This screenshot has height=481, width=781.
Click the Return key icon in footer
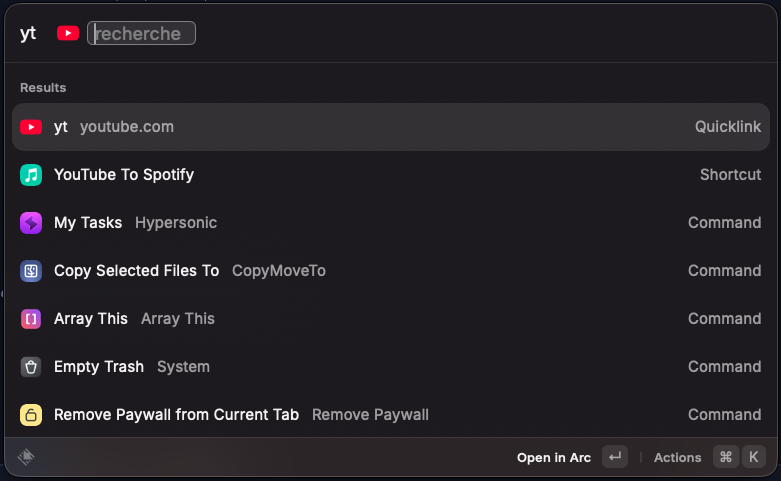(615, 457)
